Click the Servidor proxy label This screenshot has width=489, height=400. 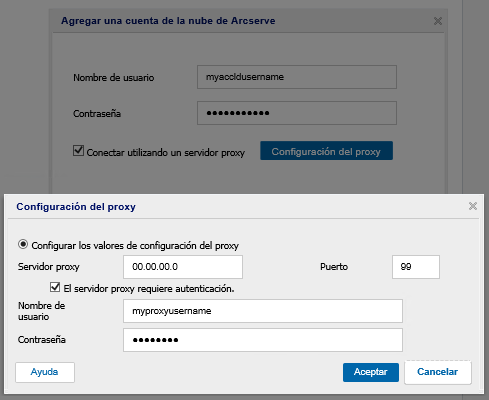click(x=49, y=267)
